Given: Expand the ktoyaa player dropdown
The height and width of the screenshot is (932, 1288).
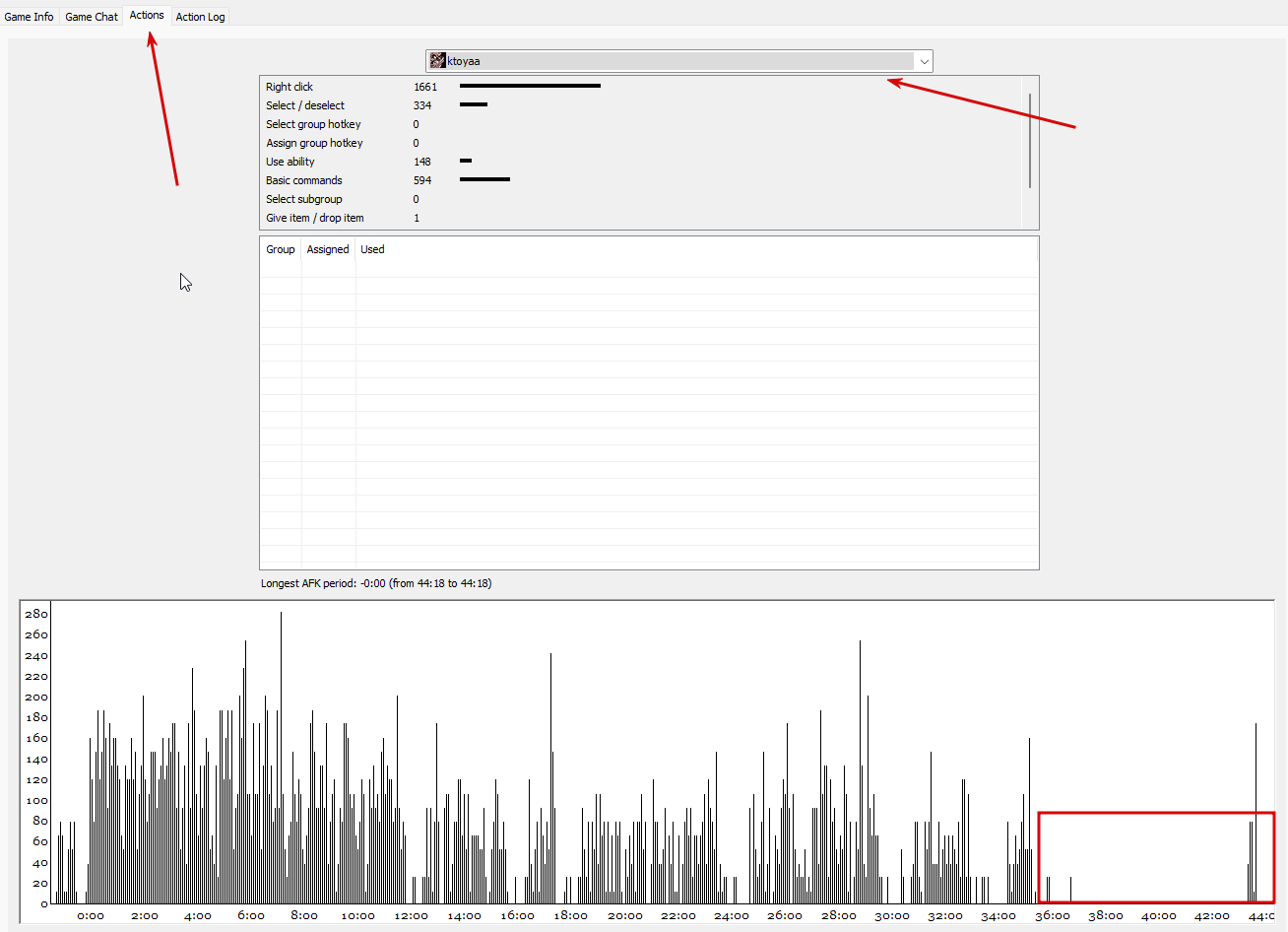Looking at the screenshot, I should tap(924, 61).
